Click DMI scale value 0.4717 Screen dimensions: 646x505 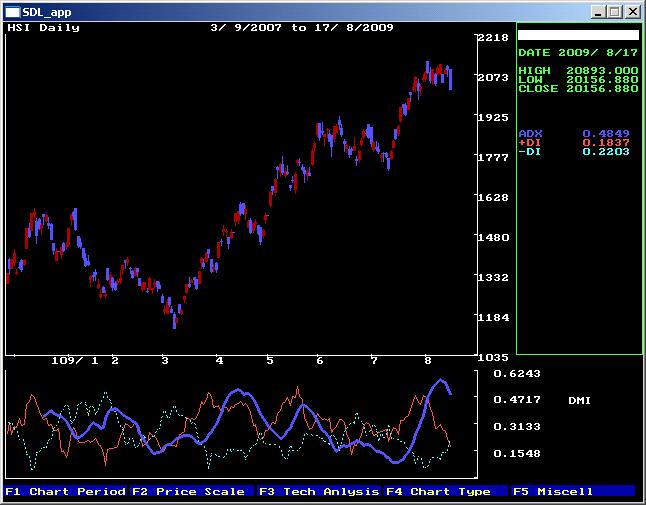tap(517, 400)
